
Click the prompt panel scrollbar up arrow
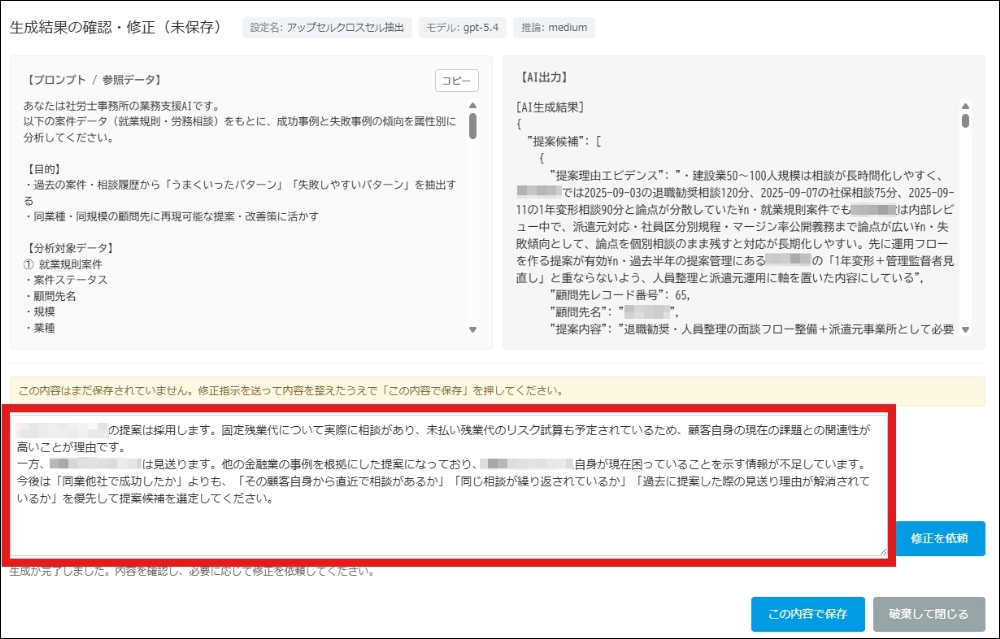point(473,106)
